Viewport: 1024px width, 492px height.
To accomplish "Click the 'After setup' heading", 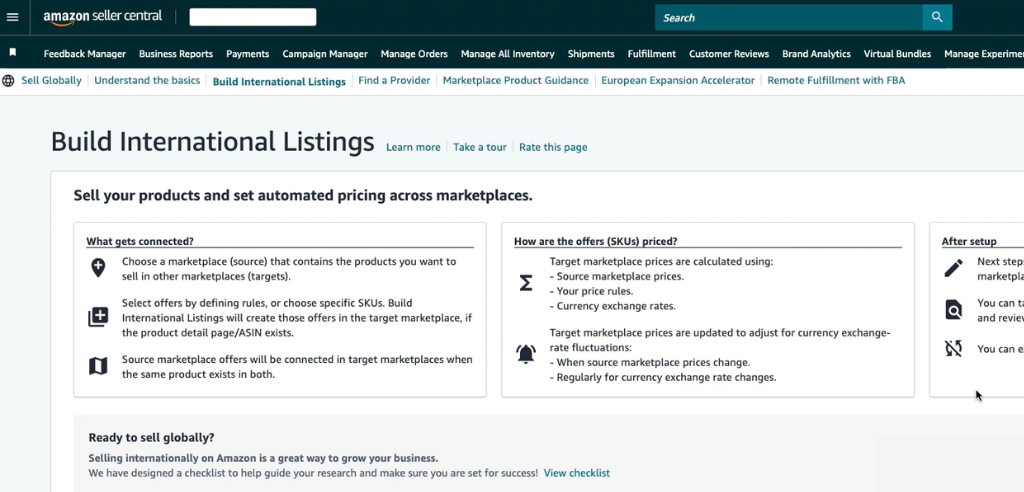I will (968, 241).
